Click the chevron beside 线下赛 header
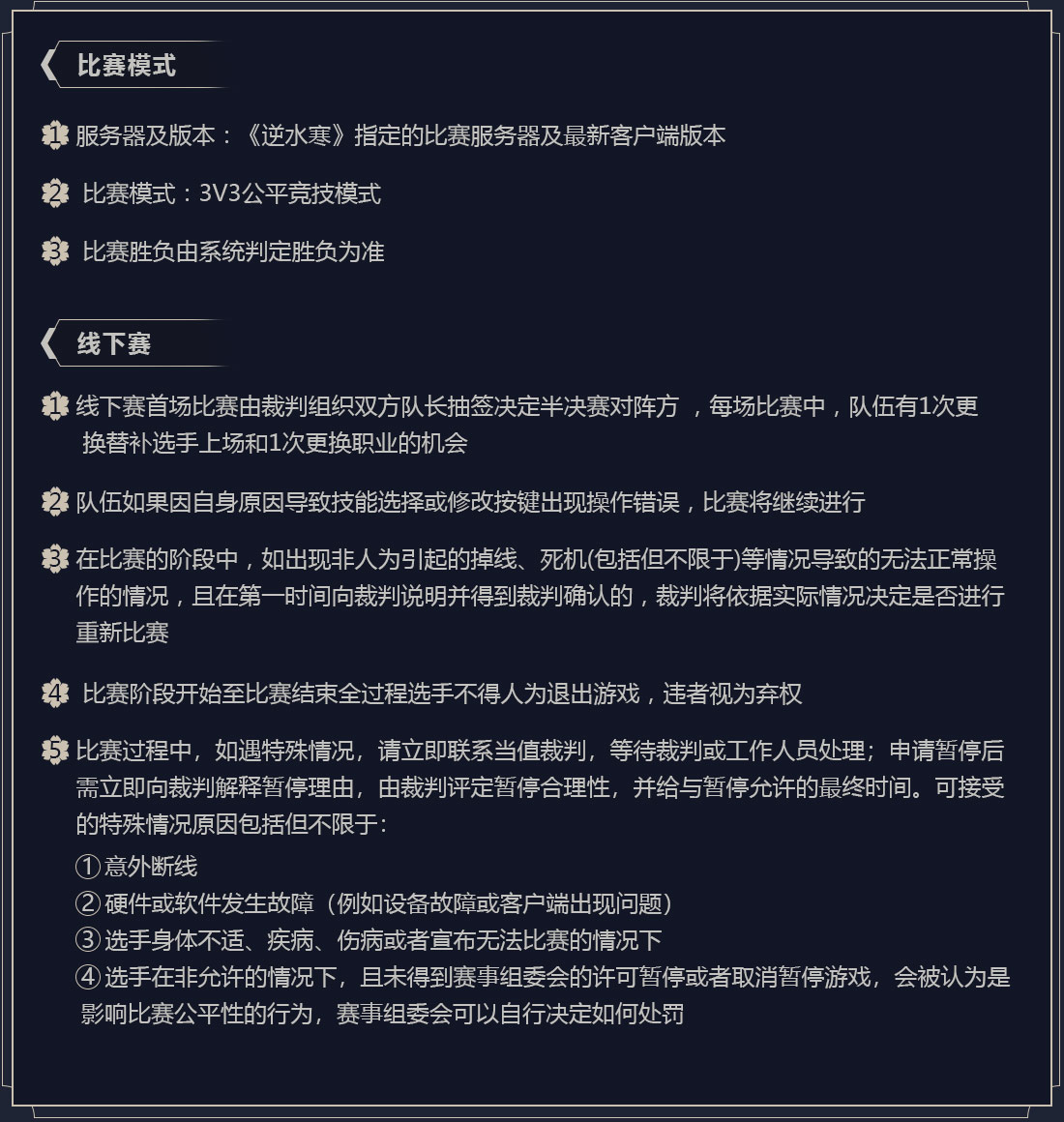This screenshot has width=1064, height=1122. tap(48, 343)
